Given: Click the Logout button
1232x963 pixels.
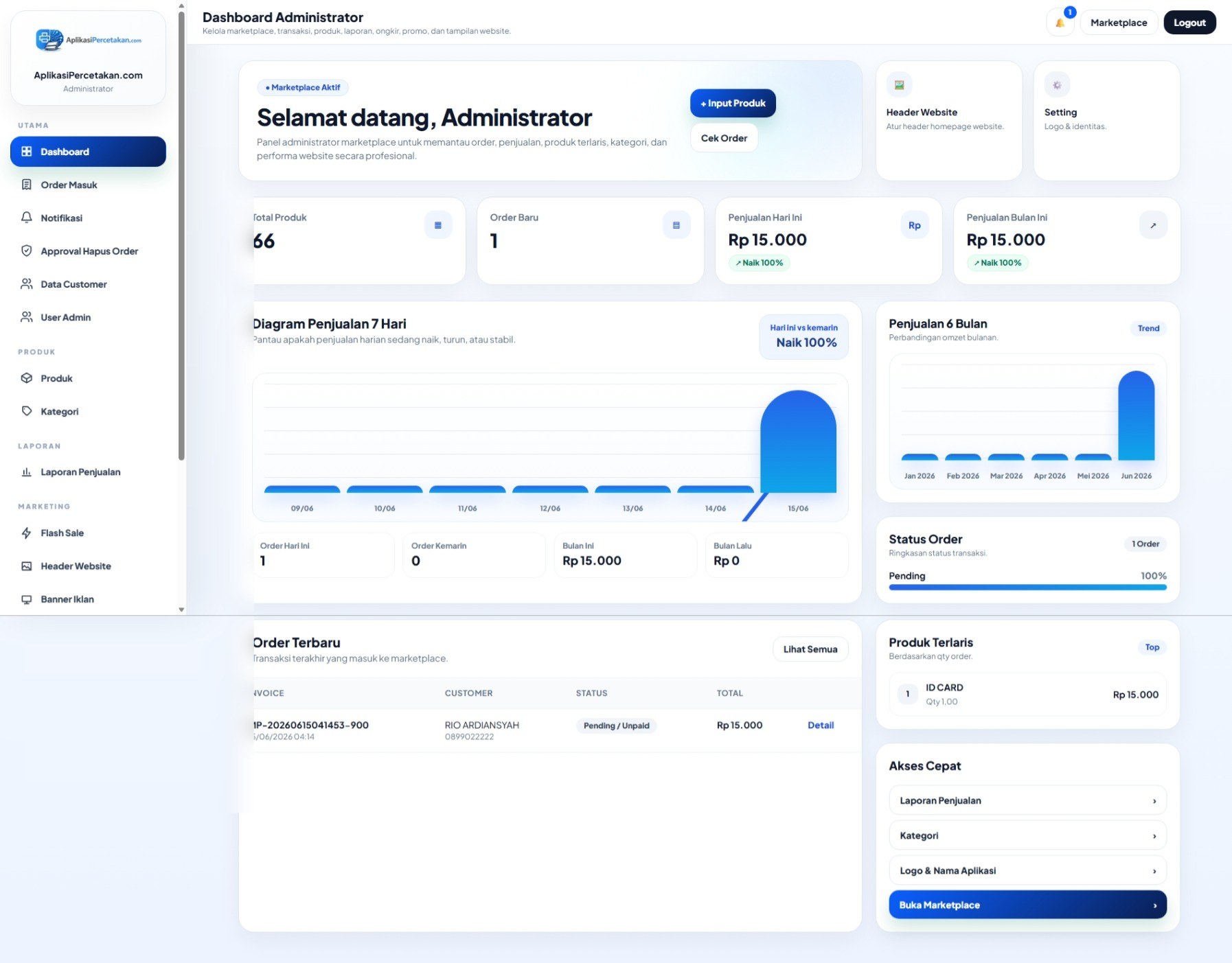Looking at the screenshot, I should 1189,23.
